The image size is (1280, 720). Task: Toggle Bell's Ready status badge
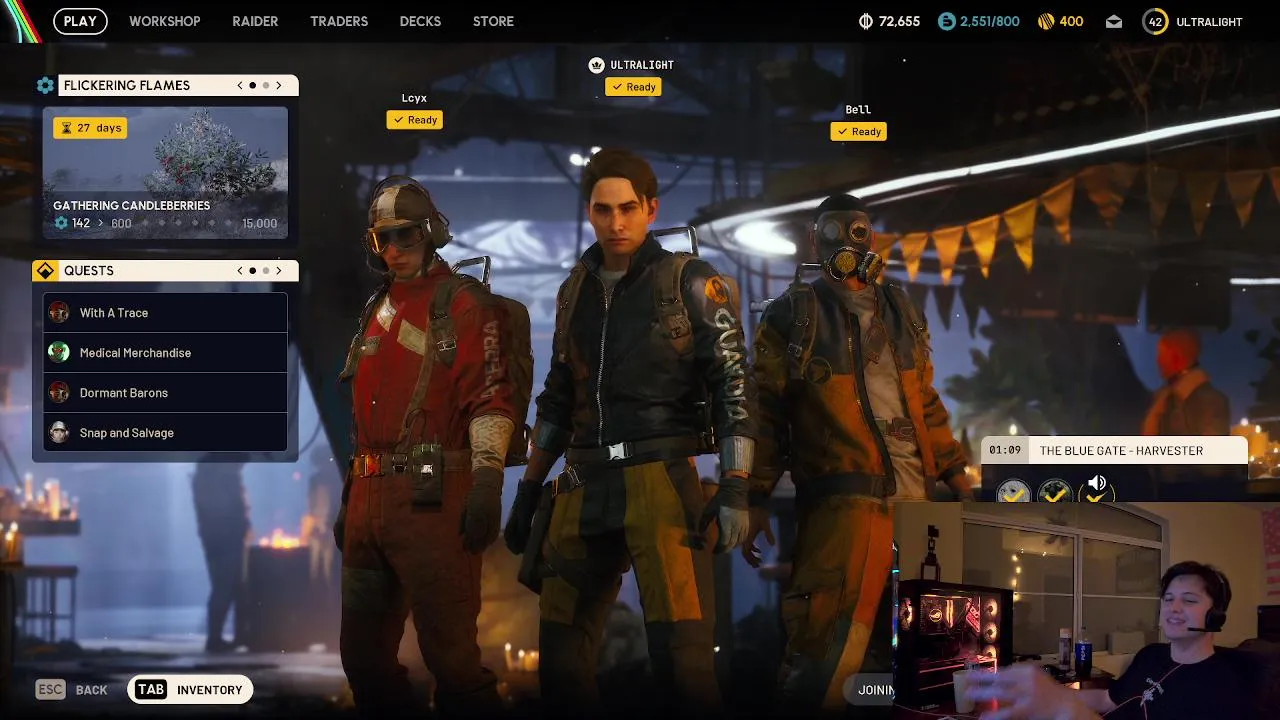coord(858,132)
